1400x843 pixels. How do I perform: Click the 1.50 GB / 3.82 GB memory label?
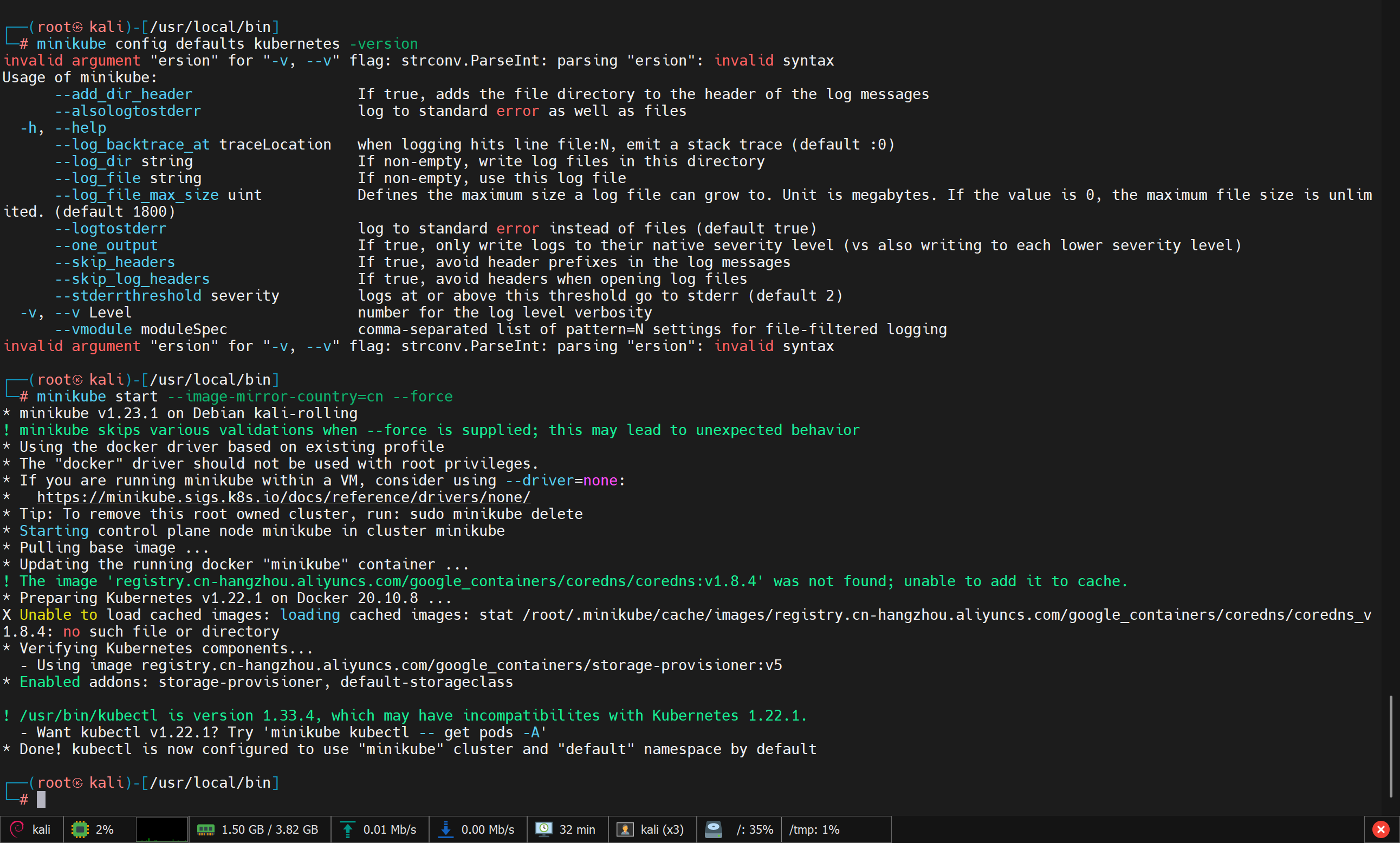269,829
